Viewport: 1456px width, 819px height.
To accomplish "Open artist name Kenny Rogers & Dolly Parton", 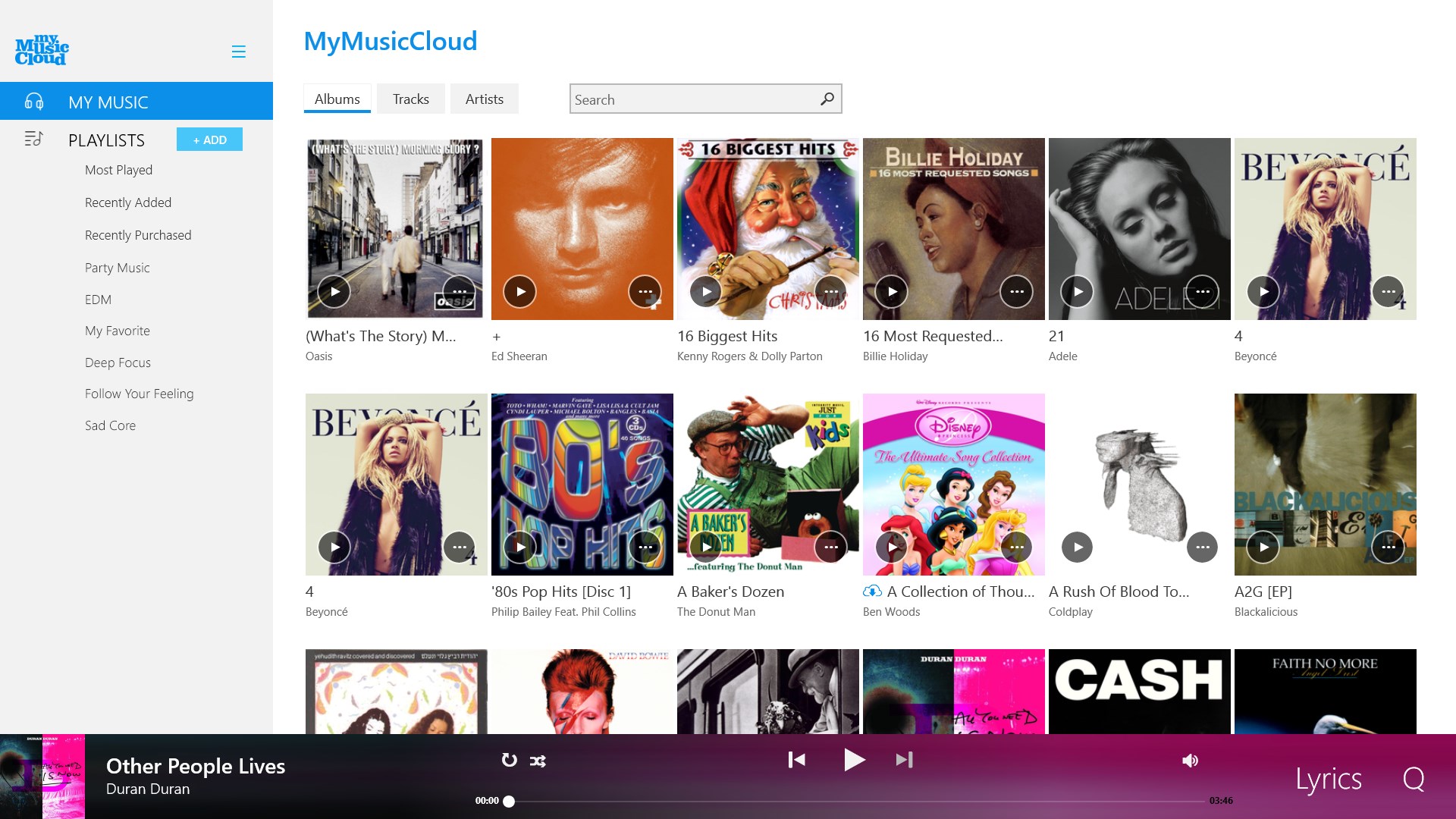I will 749,356.
